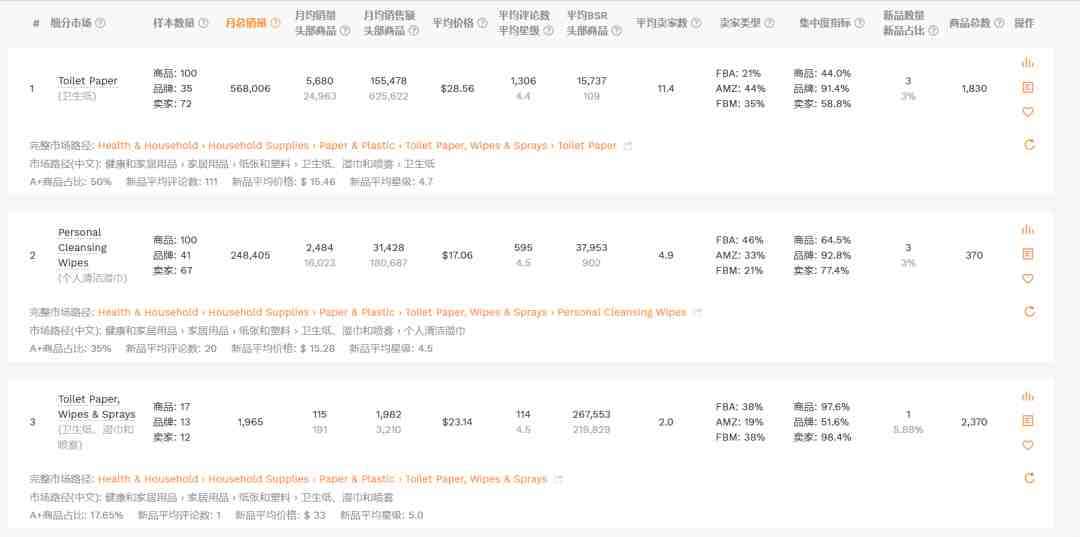The height and width of the screenshot is (537, 1080).
Task: Click the 操作 column header
Action: point(1024,23)
